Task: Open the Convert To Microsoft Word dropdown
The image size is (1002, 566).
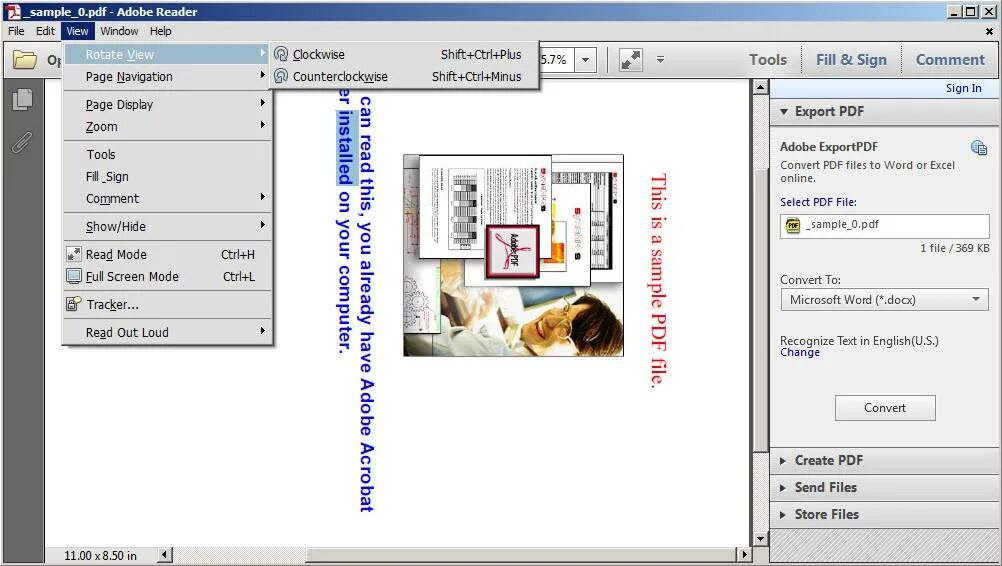Action: pyautogui.click(x=884, y=300)
